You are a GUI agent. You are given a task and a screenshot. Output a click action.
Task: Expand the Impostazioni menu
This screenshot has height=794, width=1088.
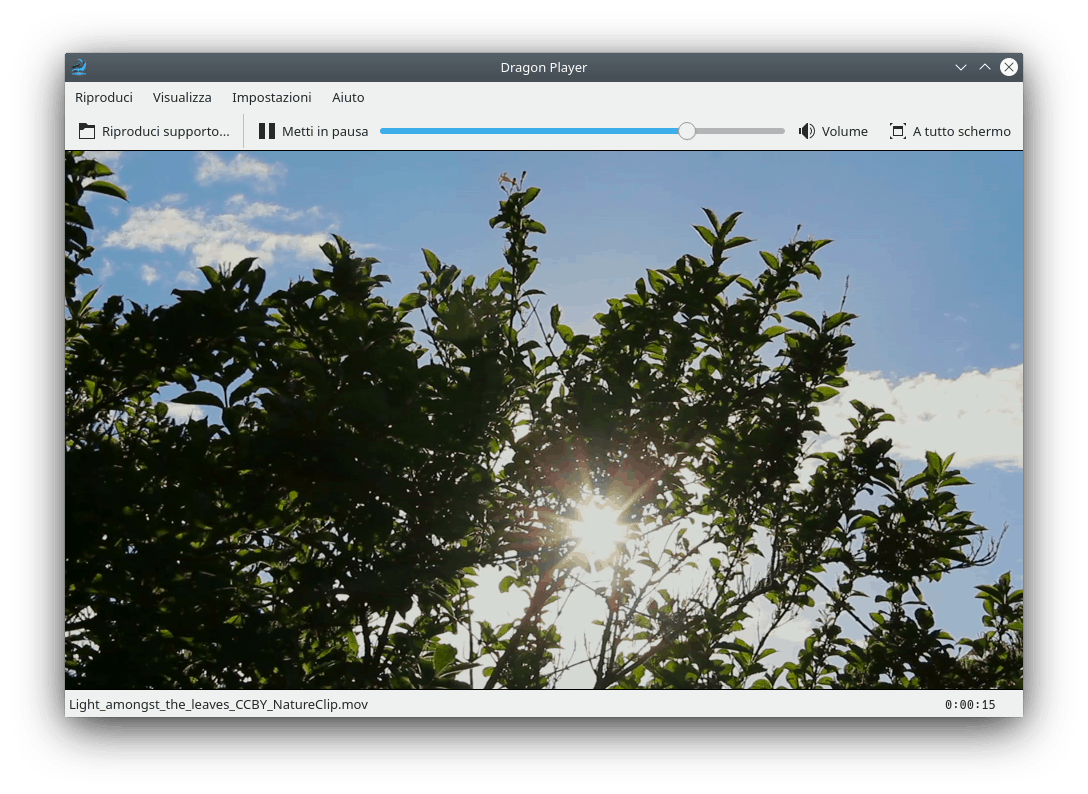click(272, 97)
